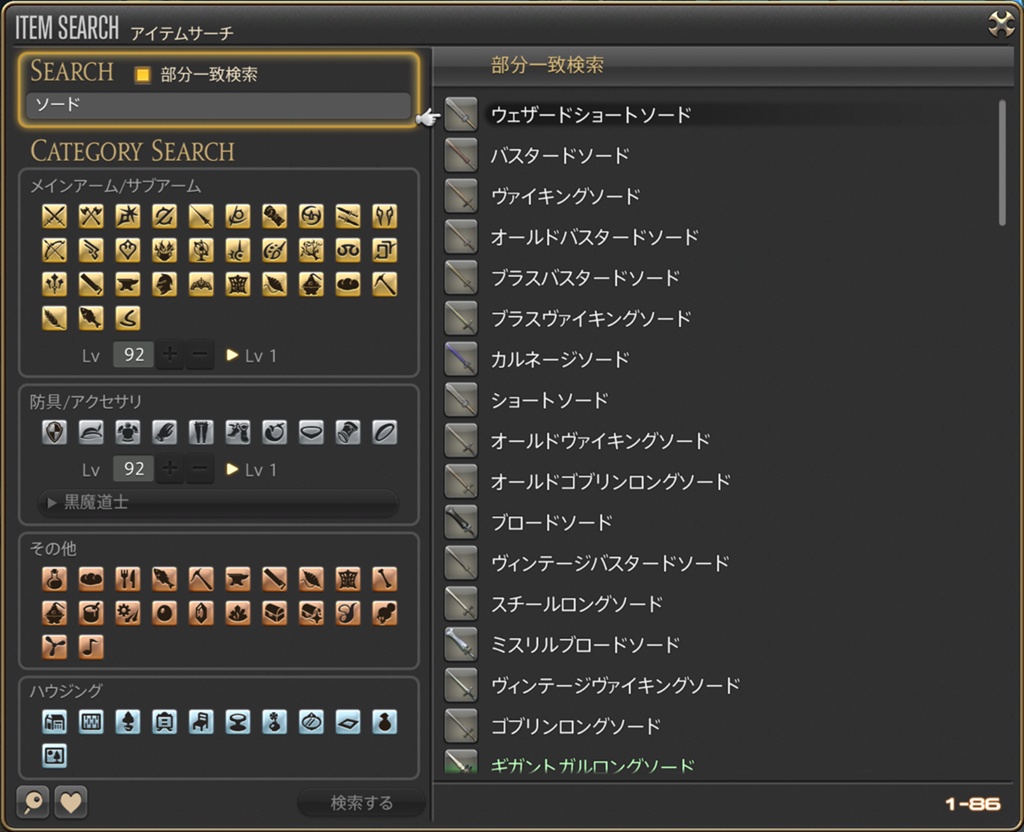The width and height of the screenshot is (1024, 832).
Task: Select the ring icon in accessories row
Action: click(384, 432)
